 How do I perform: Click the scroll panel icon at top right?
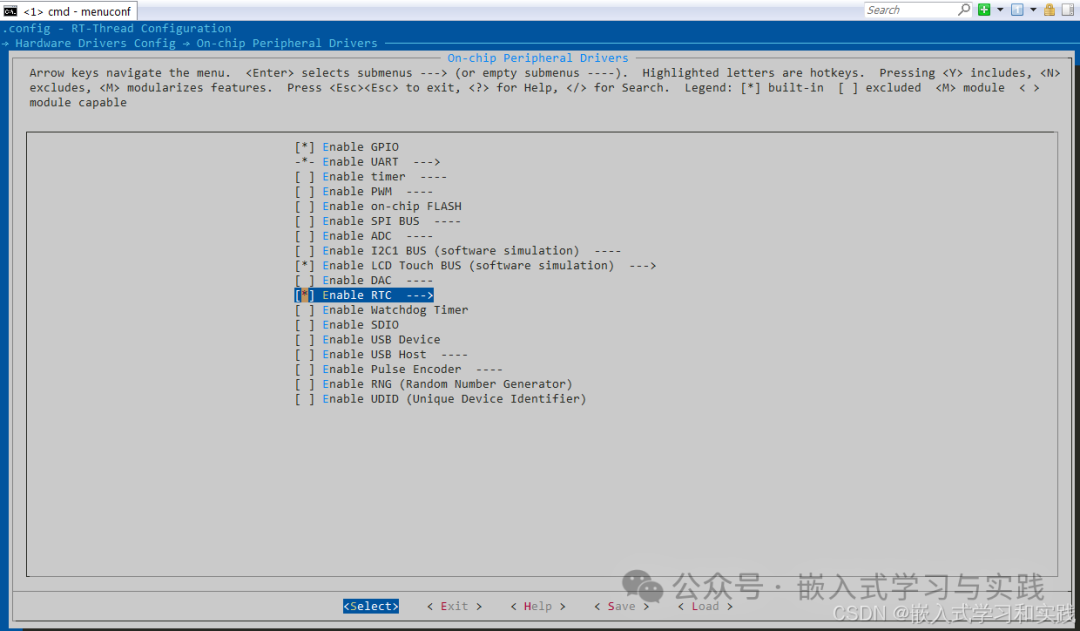[x=1068, y=10]
